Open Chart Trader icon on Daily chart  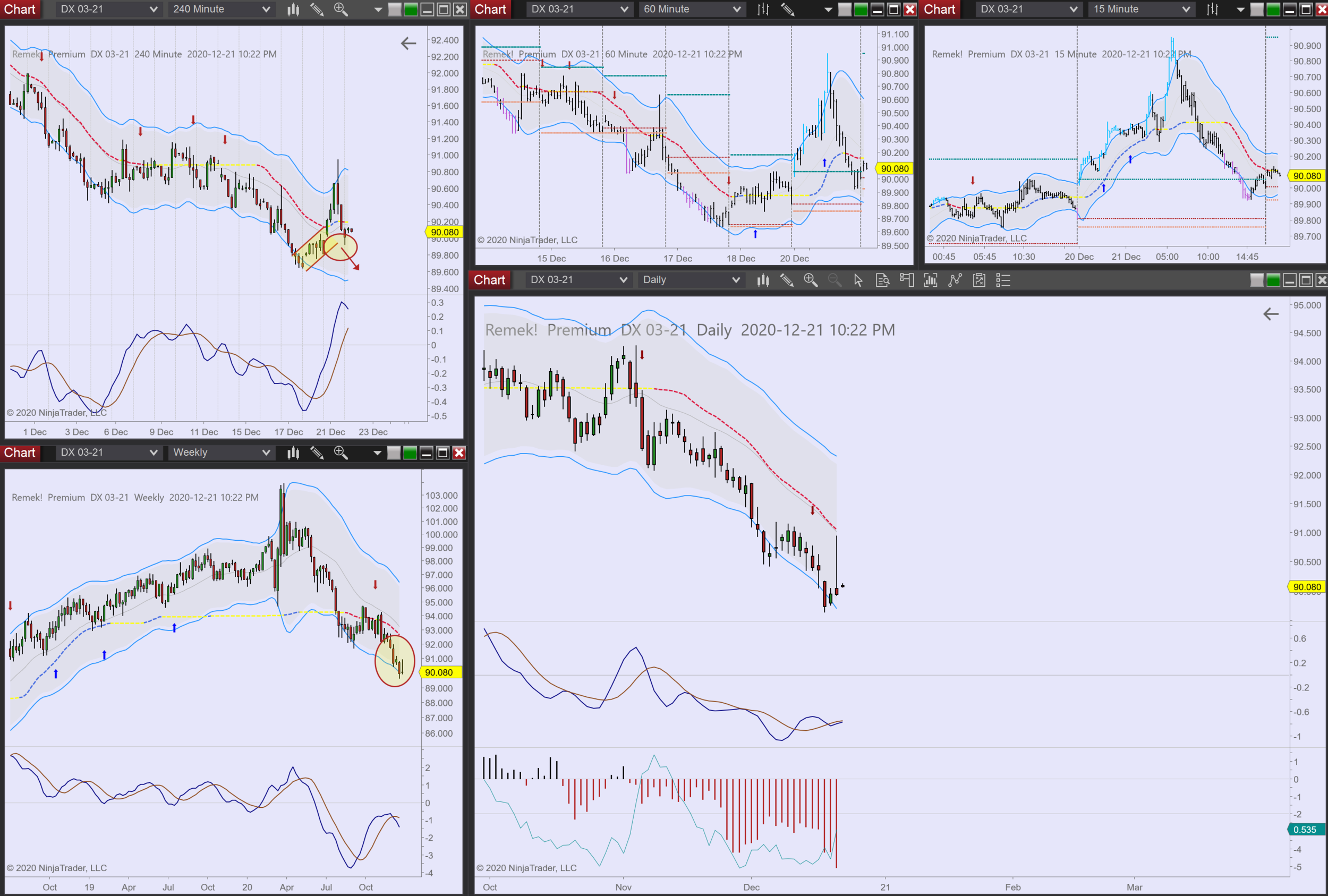[x=907, y=280]
